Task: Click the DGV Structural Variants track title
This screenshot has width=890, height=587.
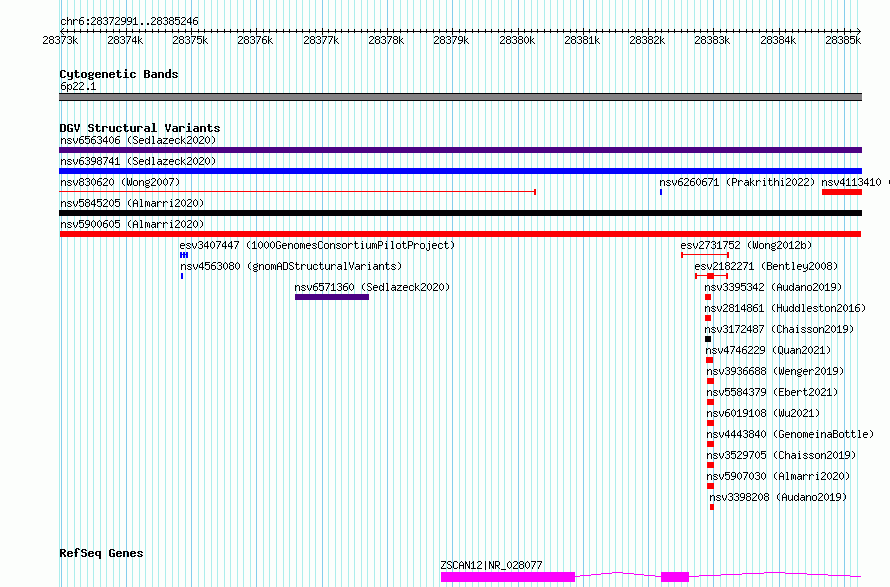Action: click(x=140, y=128)
